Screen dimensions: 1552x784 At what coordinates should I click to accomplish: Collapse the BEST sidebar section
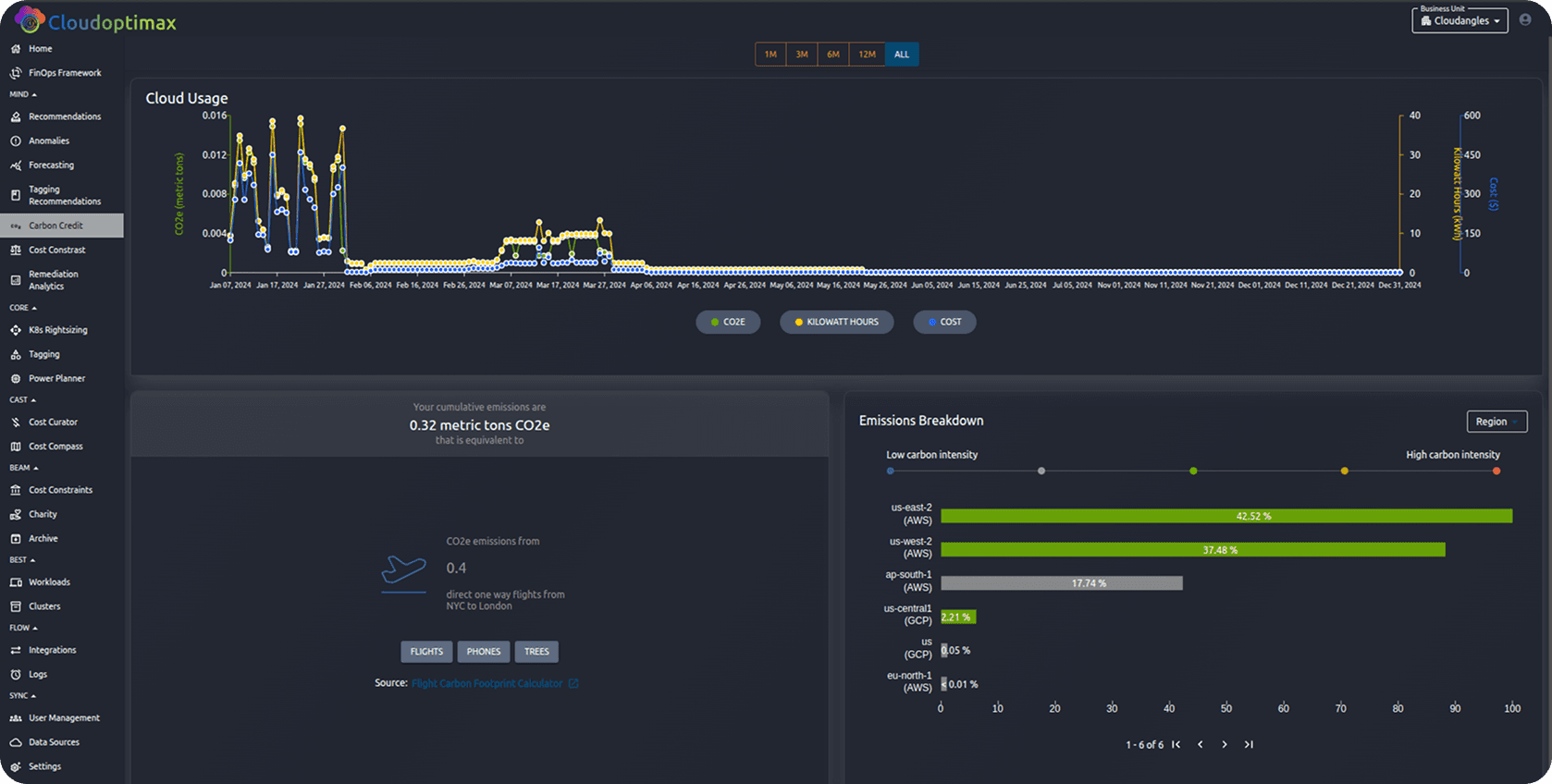click(22, 560)
